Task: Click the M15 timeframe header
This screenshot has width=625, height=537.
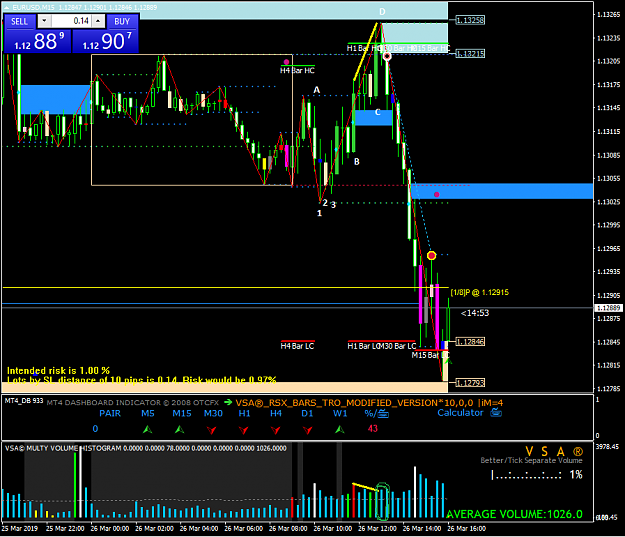Action: (x=182, y=413)
